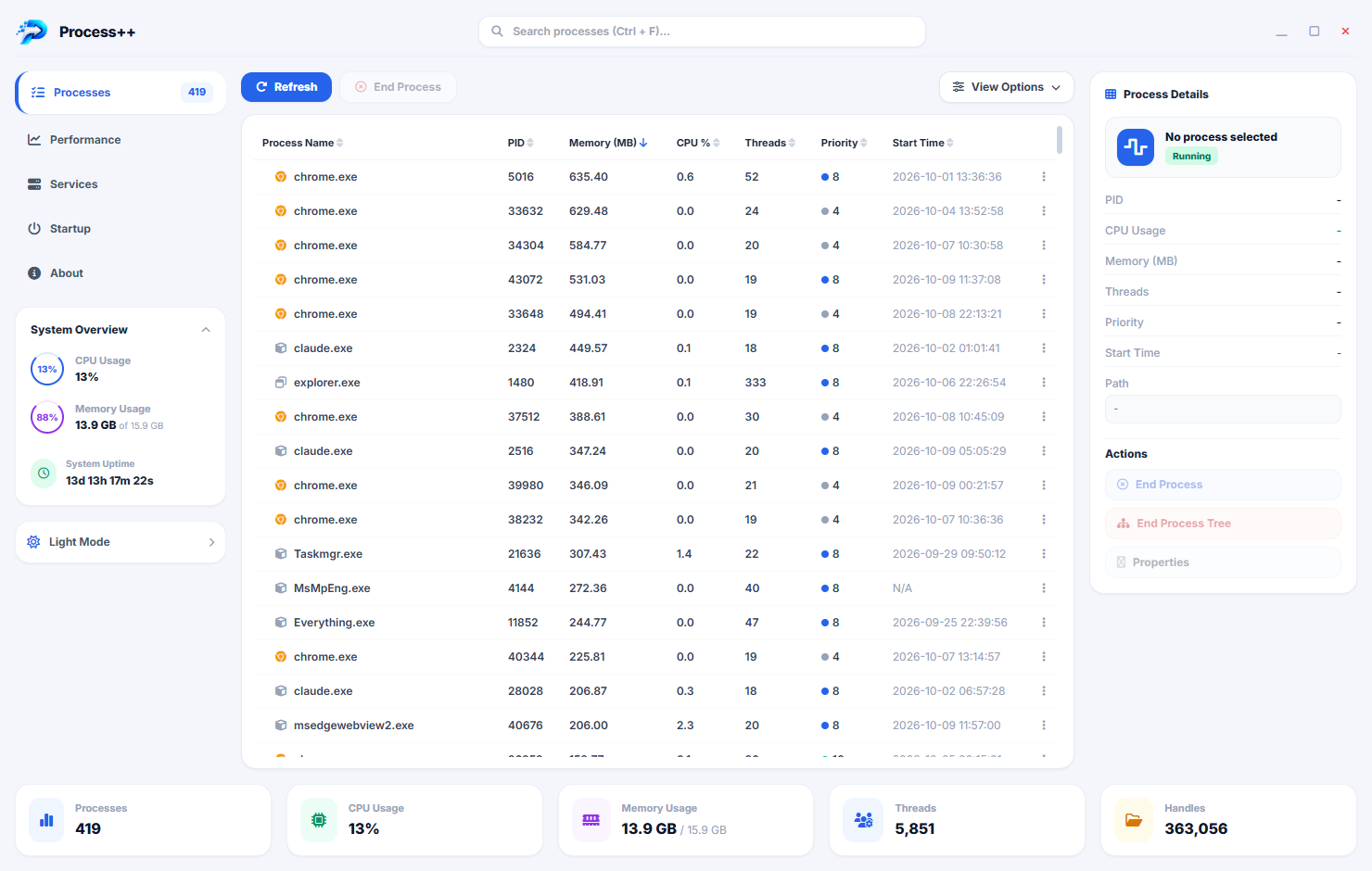Sort by Threads column
The height and width of the screenshot is (871, 1372).
769,143
